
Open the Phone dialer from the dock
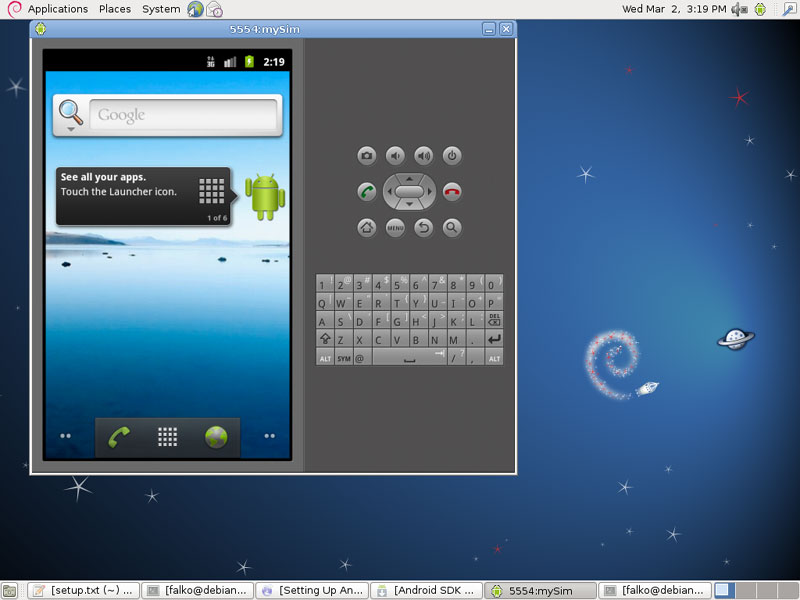[x=118, y=437]
